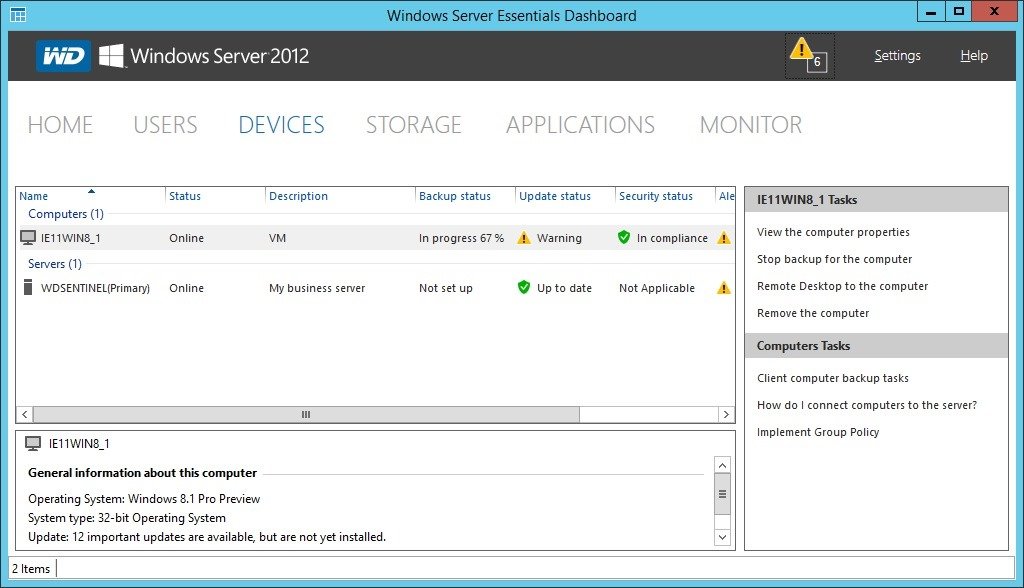Click the horizontal scrollbar right arrow
The height and width of the screenshot is (588, 1024).
pyautogui.click(x=726, y=414)
